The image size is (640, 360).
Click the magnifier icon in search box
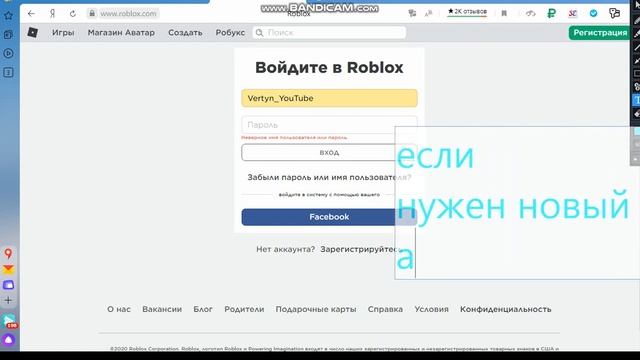pyautogui.click(x=259, y=33)
